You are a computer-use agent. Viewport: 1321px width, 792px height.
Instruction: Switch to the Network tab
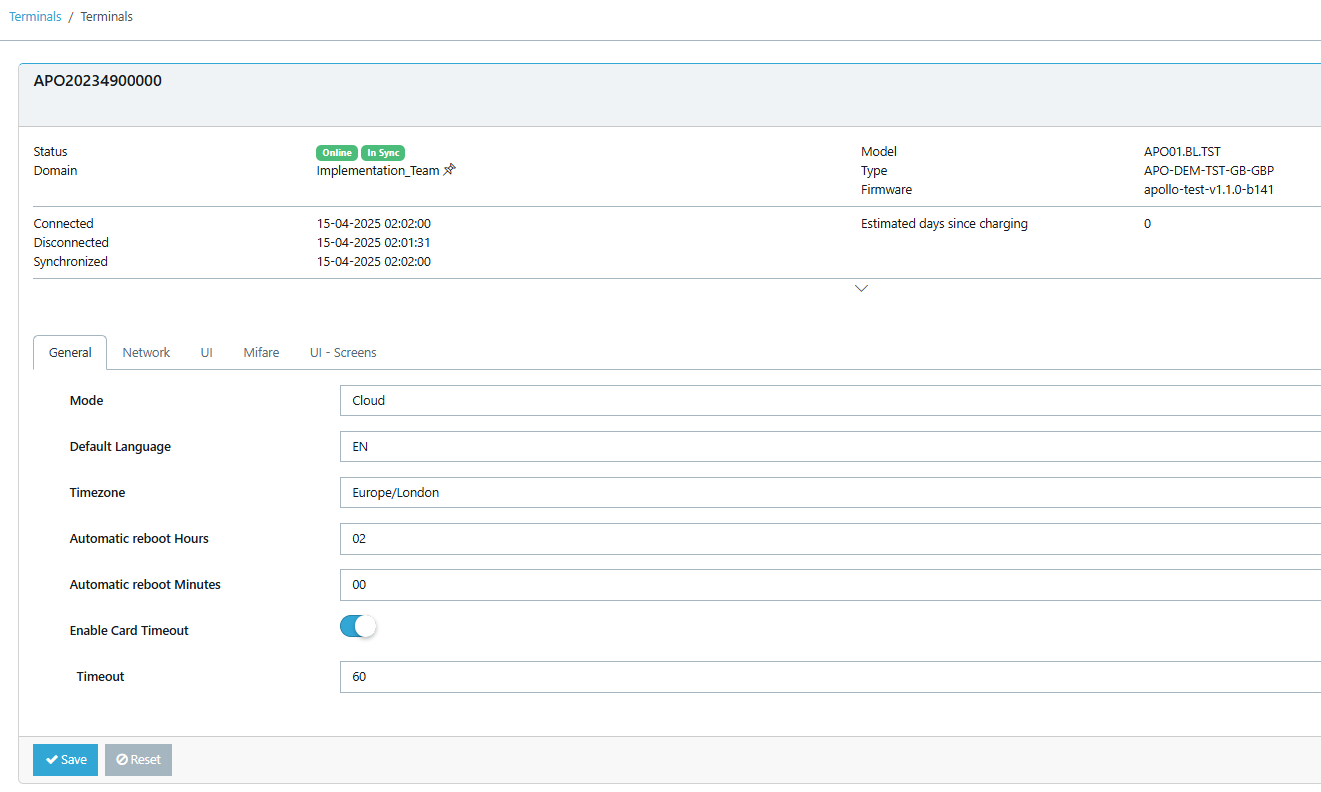coord(146,352)
